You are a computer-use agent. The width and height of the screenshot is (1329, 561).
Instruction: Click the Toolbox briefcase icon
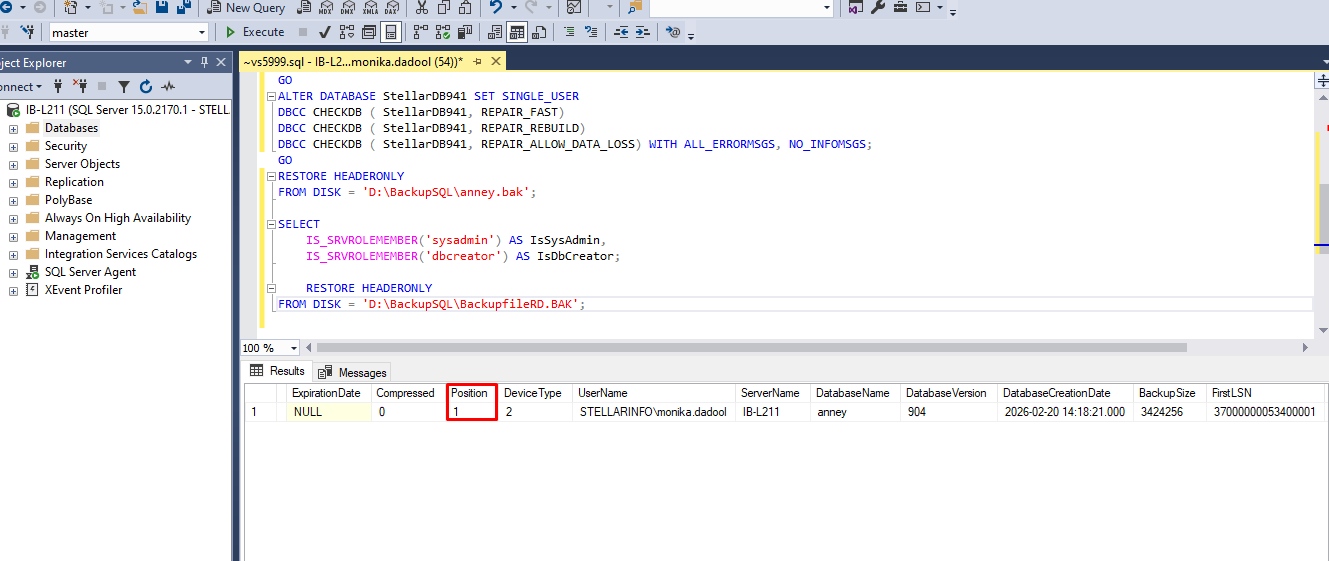(900, 8)
